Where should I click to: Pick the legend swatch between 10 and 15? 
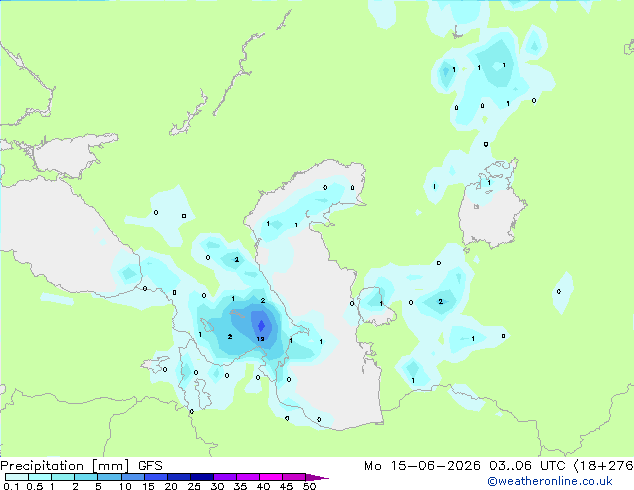pos(132,477)
